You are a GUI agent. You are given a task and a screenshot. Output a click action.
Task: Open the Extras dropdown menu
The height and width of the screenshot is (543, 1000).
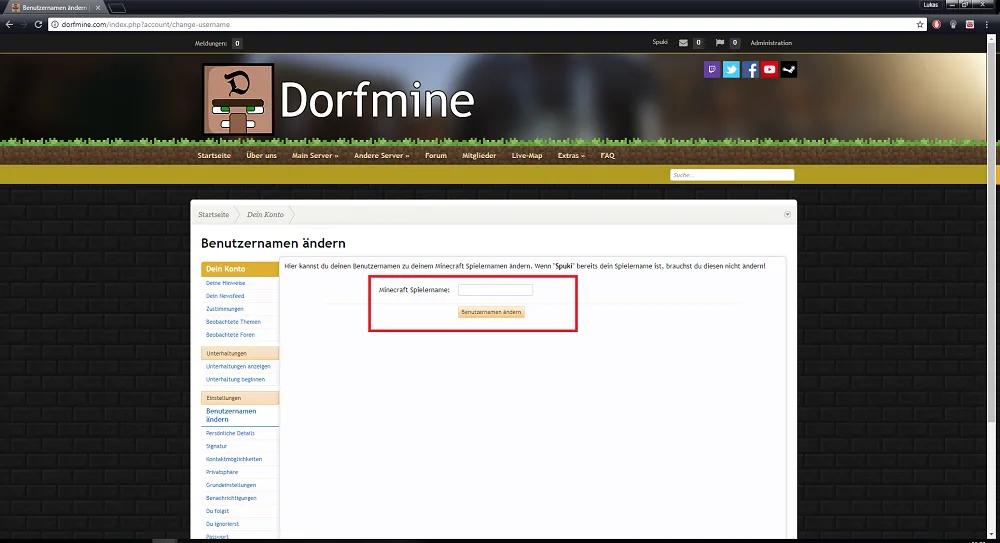point(571,156)
